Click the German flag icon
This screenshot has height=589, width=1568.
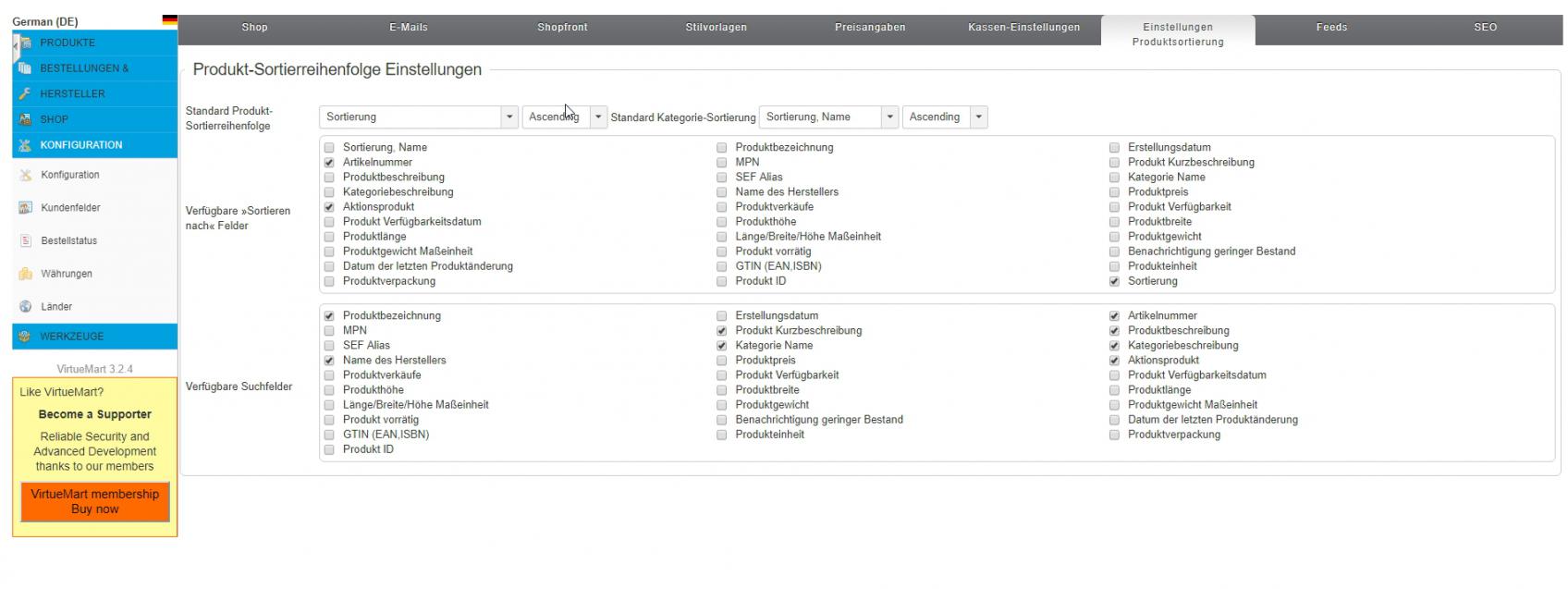click(169, 20)
